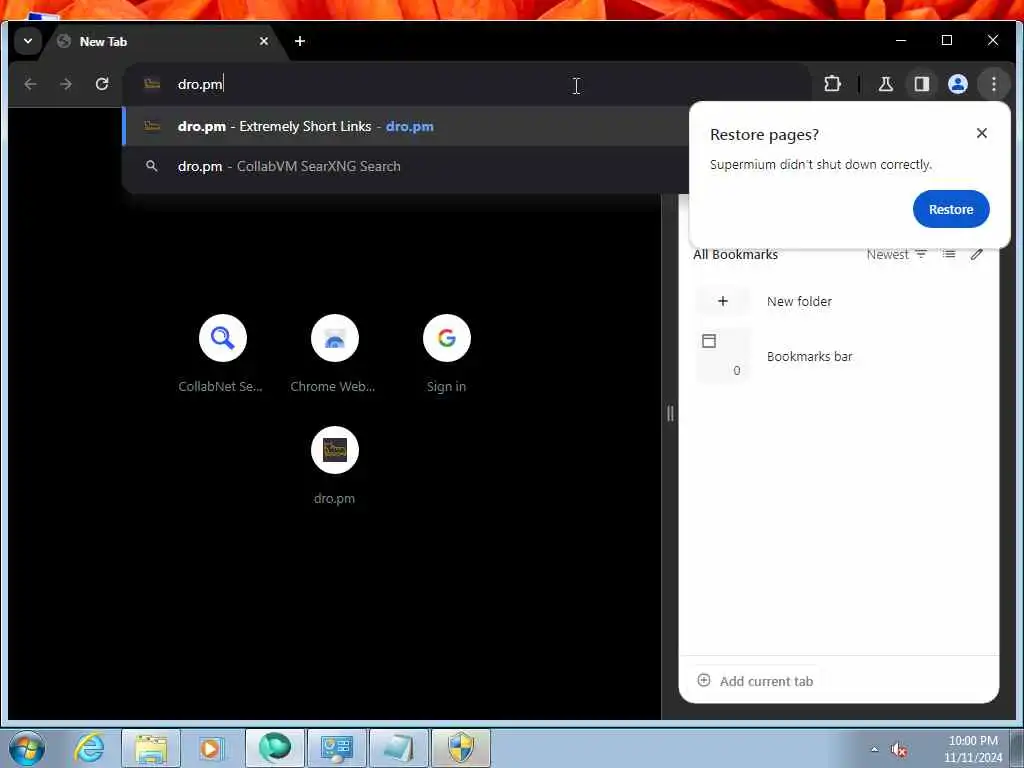This screenshot has width=1024, height=768.
Task: Open the dro.pm shortcut tile
Action: point(334,466)
